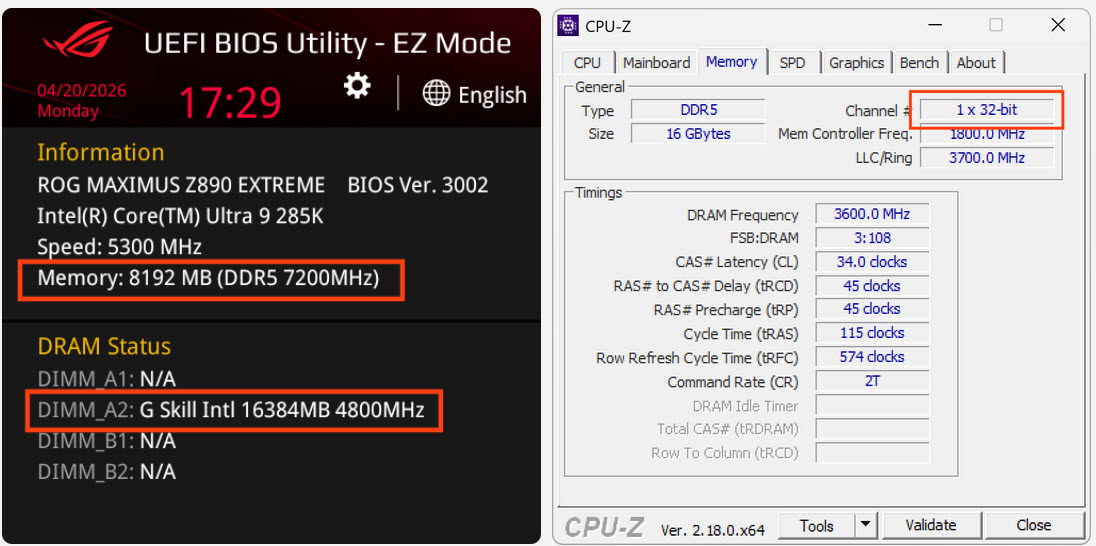The image size is (1096, 546).
Task: Select the Memory tab
Action: point(731,61)
